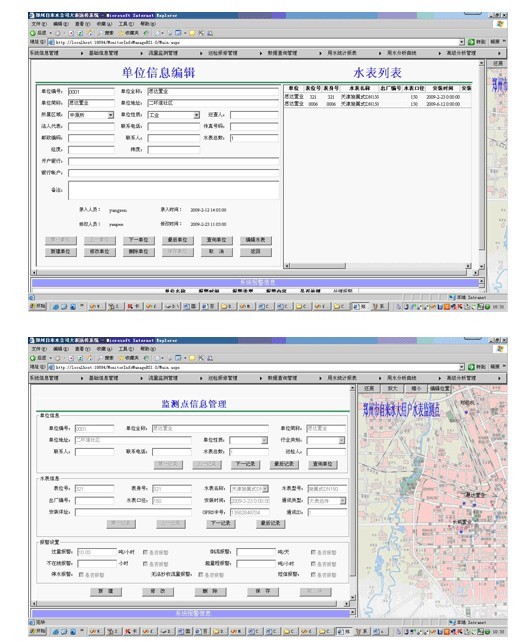This screenshot has height=642, width=530.
Task: Click Internet Explorer quick-launch icon below 单位信息编辑 window
Action: click(56, 307)
